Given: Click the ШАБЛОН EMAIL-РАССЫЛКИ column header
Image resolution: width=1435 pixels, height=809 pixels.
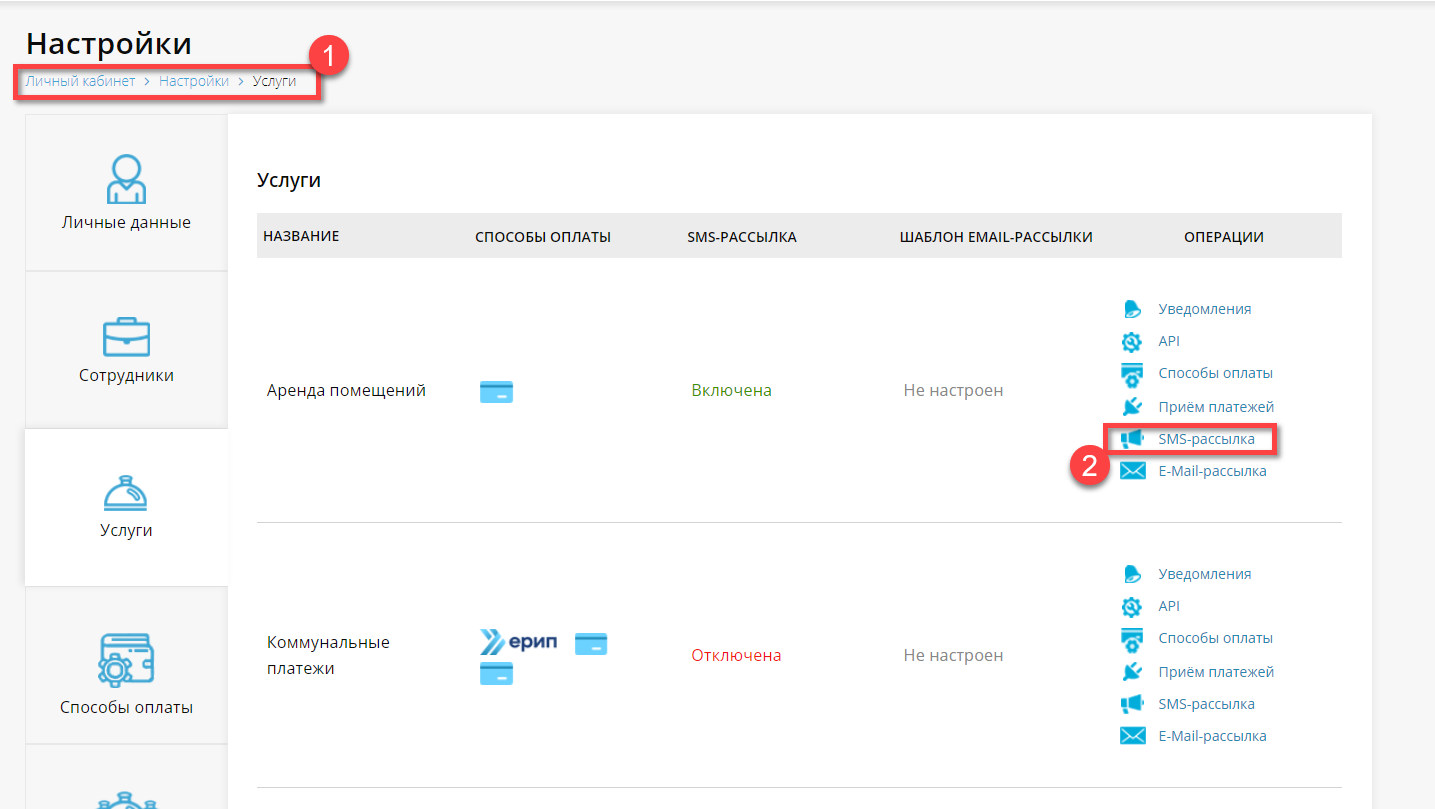Looking at the screenshot, I should (x=996, y=237).
